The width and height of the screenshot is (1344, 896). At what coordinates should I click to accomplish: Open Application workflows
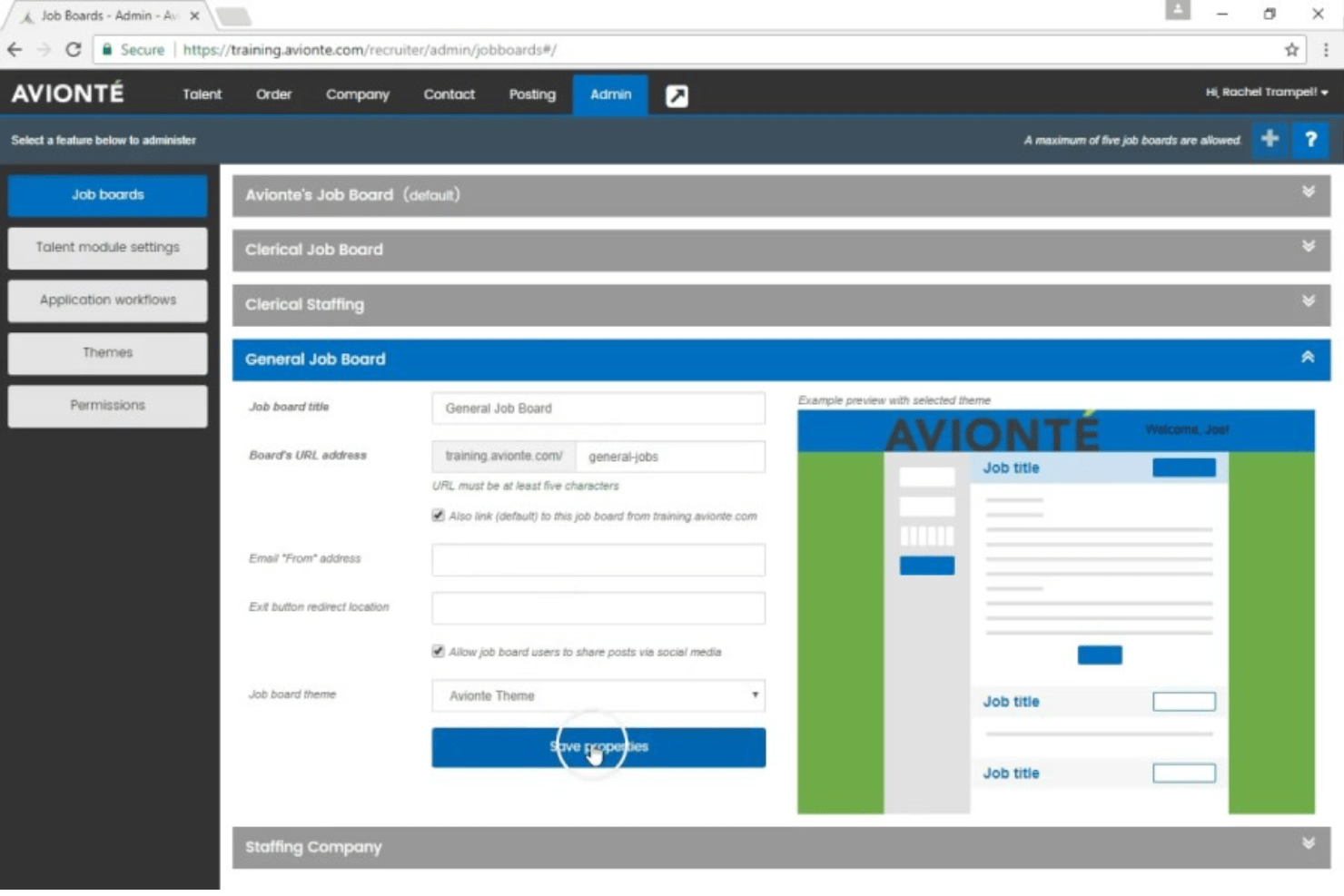107,300
